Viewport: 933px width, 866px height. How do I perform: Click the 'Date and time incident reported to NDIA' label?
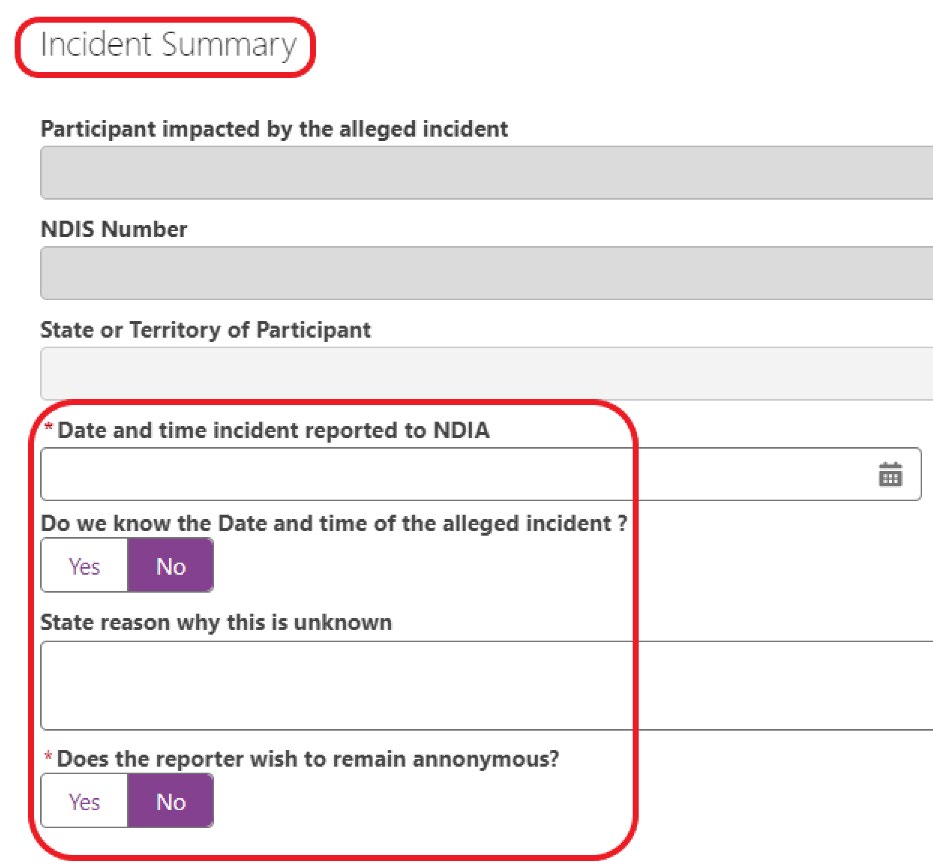[273, 430]
